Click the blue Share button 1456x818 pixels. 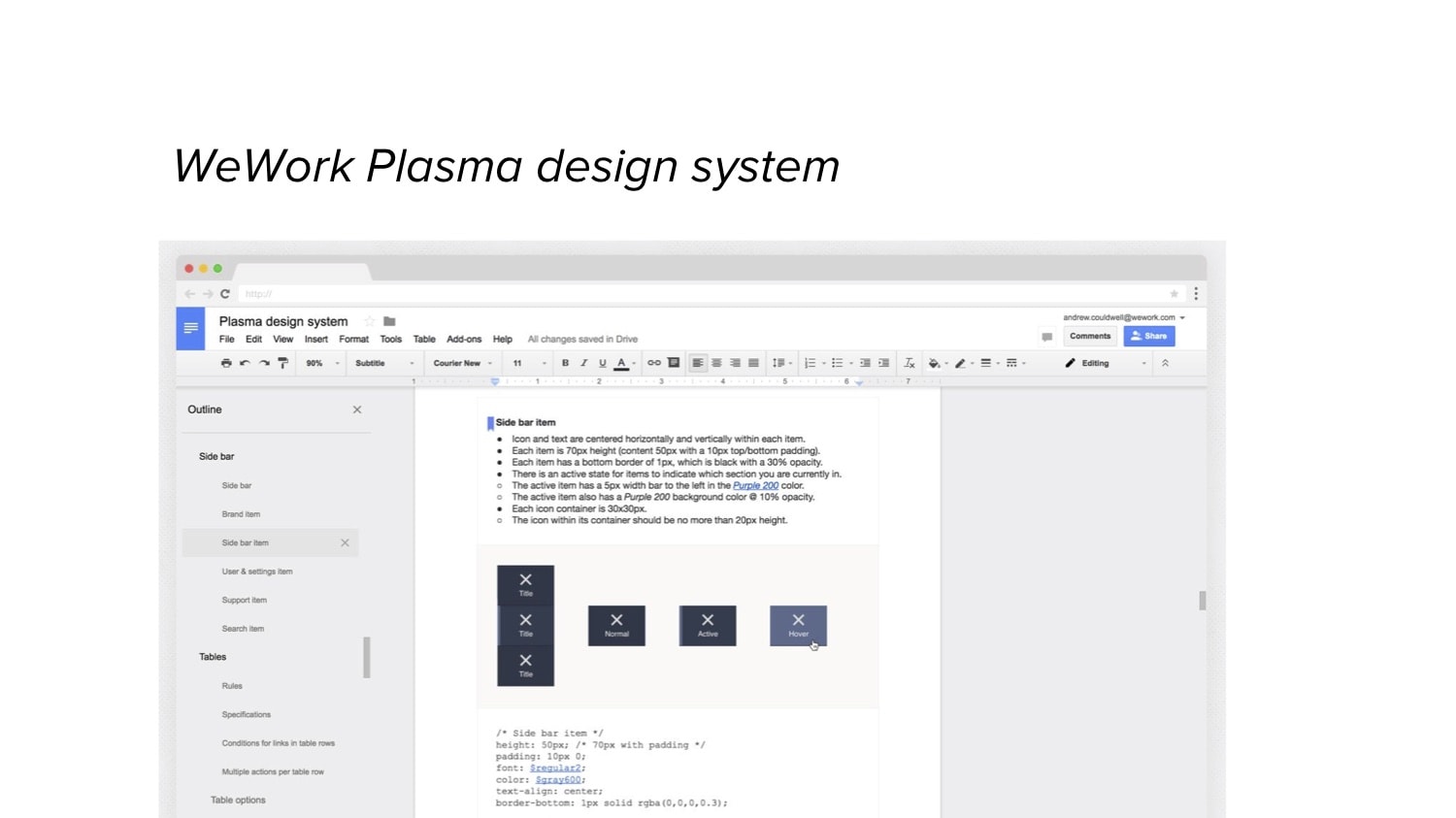click(x=1149, y=336)
